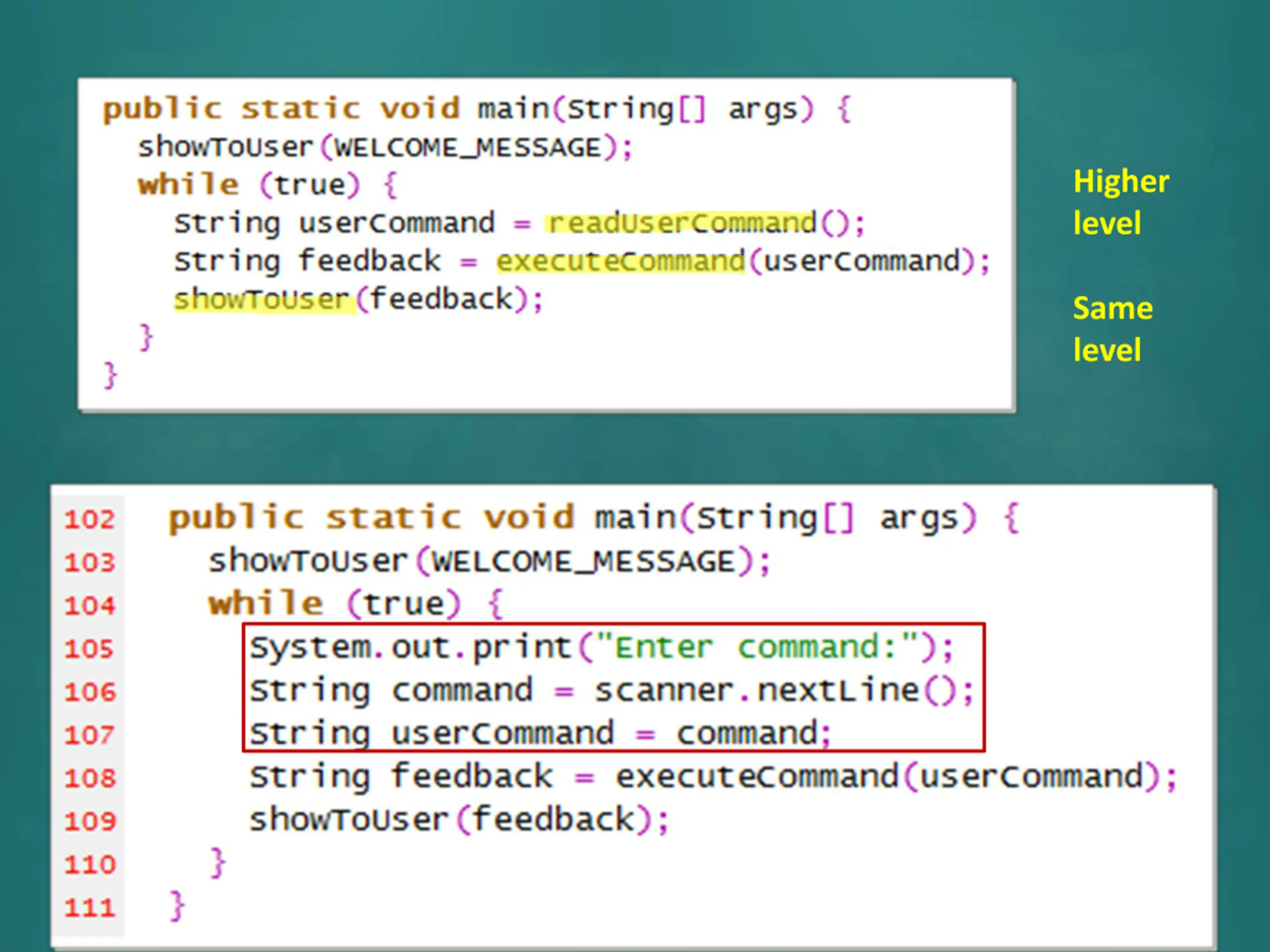The height and width of the screenshot is (952, 1270).
Task: Click line number 104
Action: click(90, 605)
